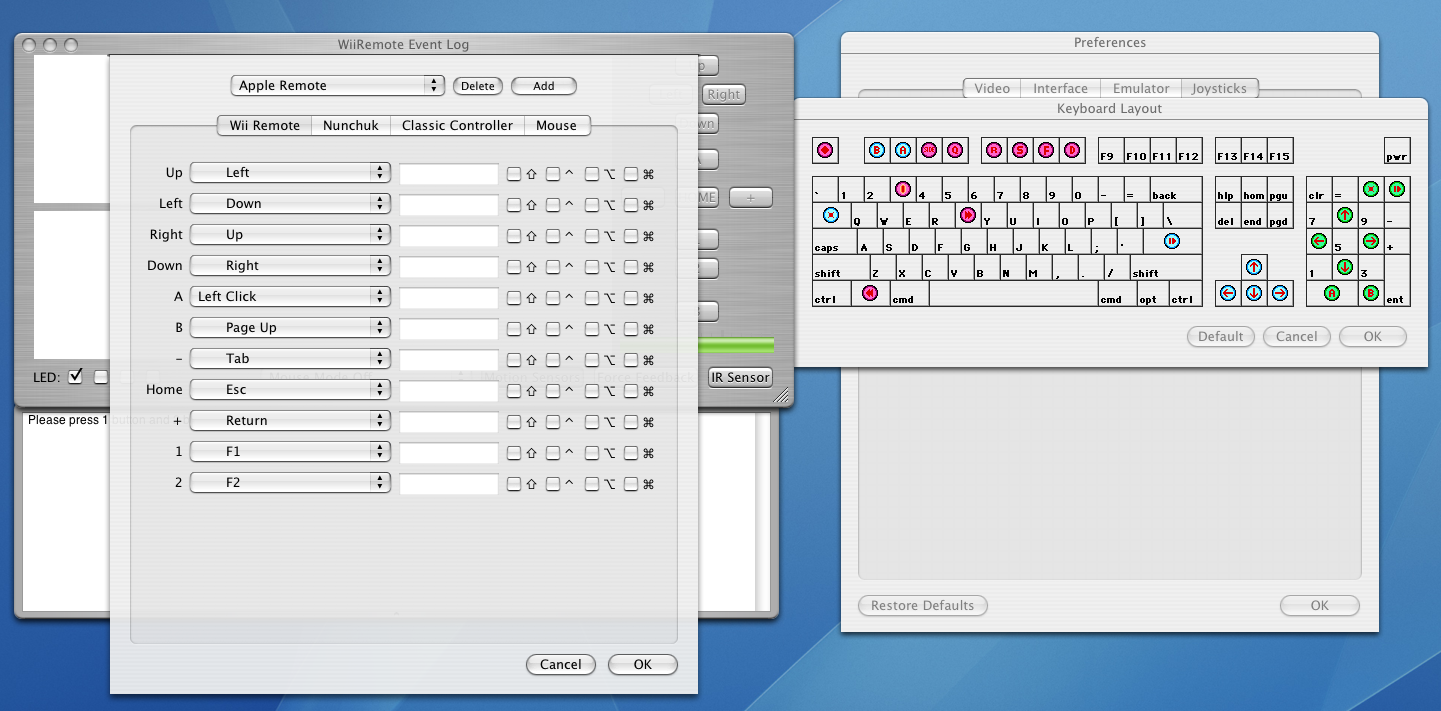Switch to the Classic Controller tab
The height and width of the screenshot is (711, 1441).
point(457,126)
